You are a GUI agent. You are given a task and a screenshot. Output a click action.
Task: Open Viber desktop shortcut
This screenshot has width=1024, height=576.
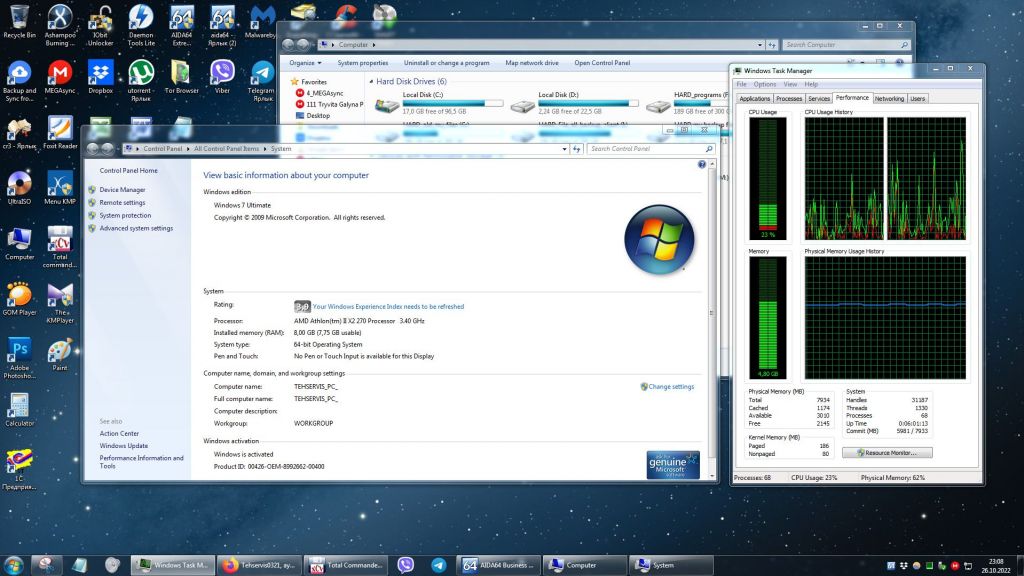(x=222, y=77)
